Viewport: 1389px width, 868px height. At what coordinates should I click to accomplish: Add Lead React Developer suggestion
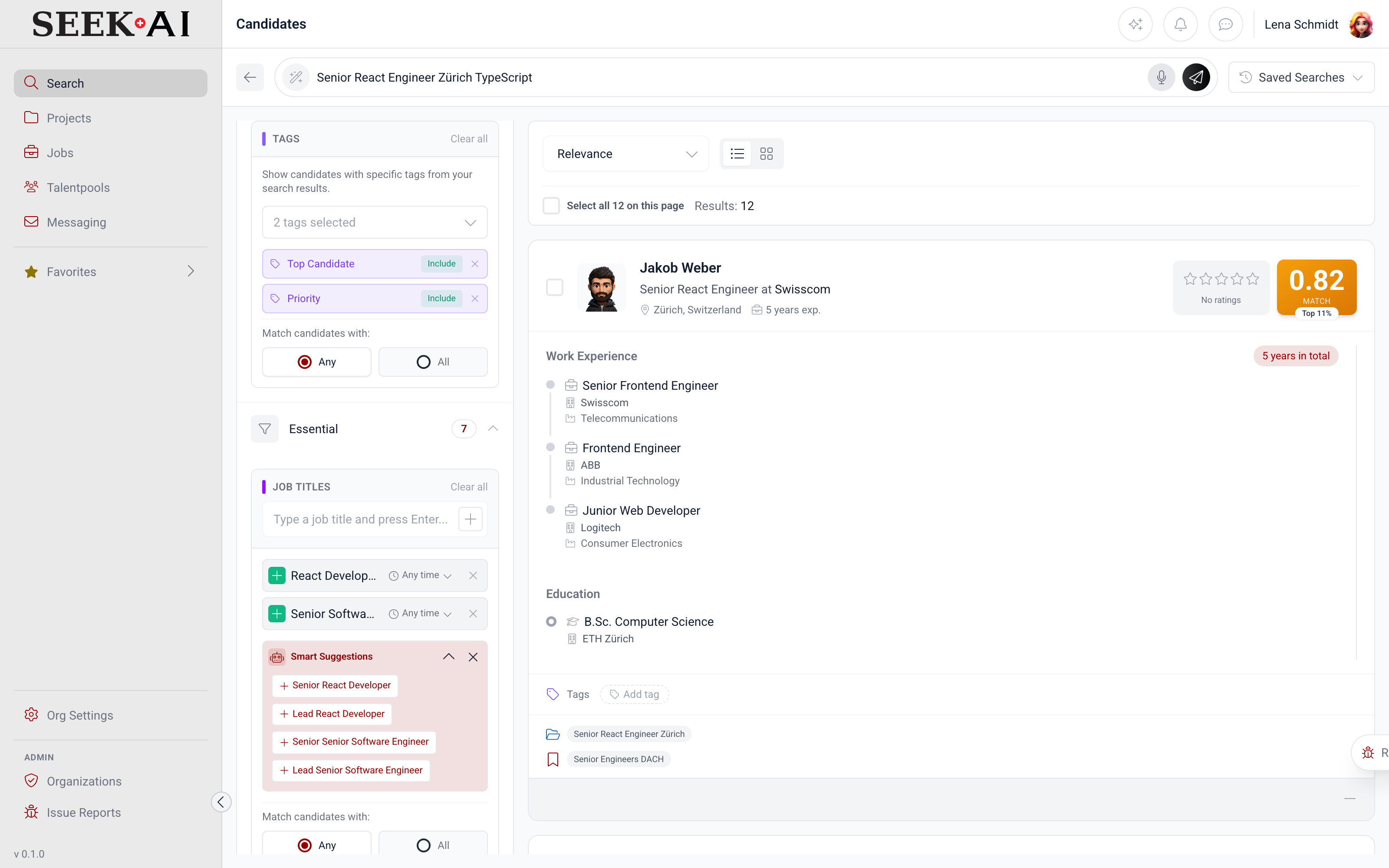(332, 714)
